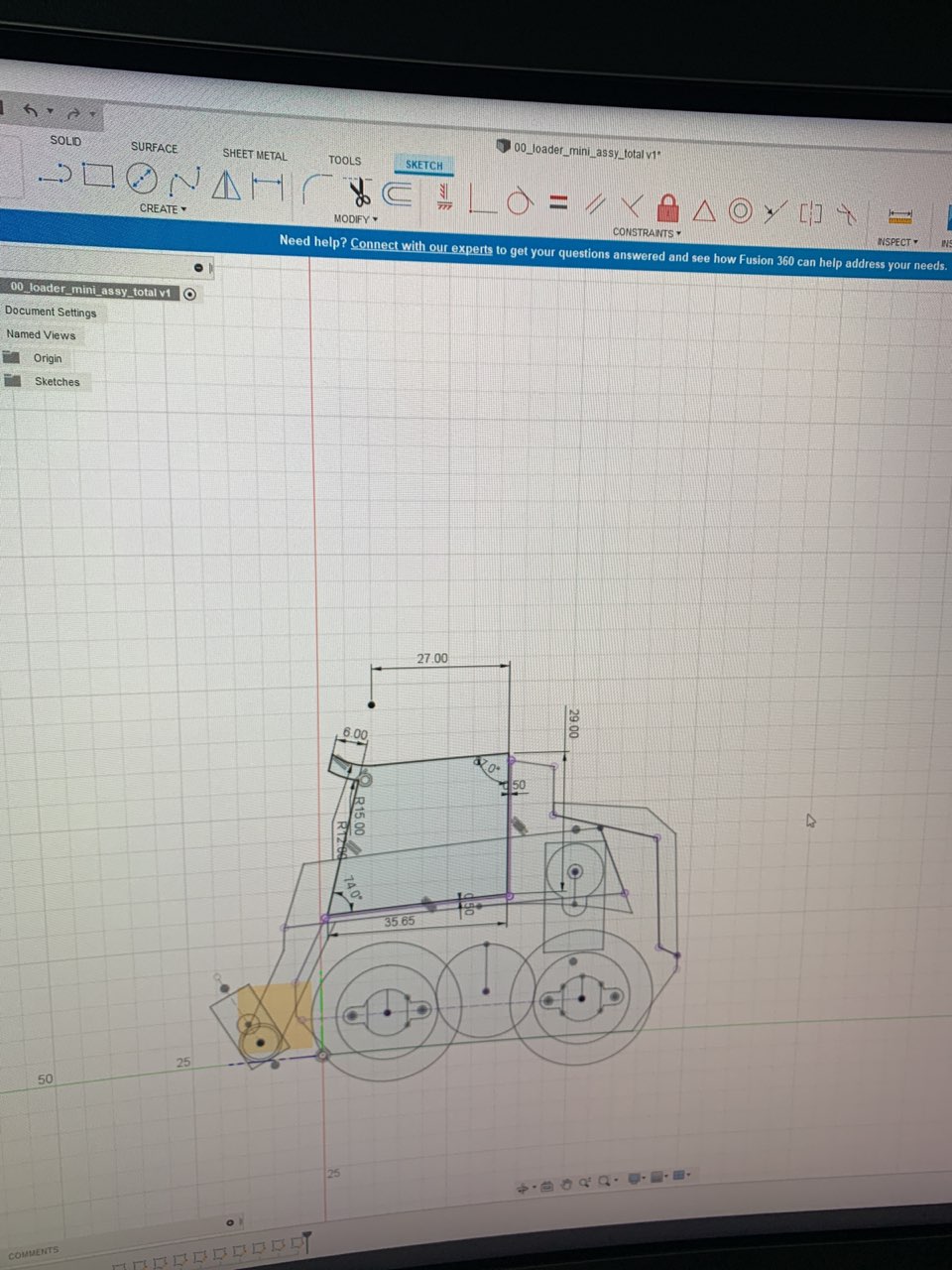The height and width of the screenshot is (1270, 952).
Task: Apply the Curvature constraint icon
Action: [x=845, y=214]
